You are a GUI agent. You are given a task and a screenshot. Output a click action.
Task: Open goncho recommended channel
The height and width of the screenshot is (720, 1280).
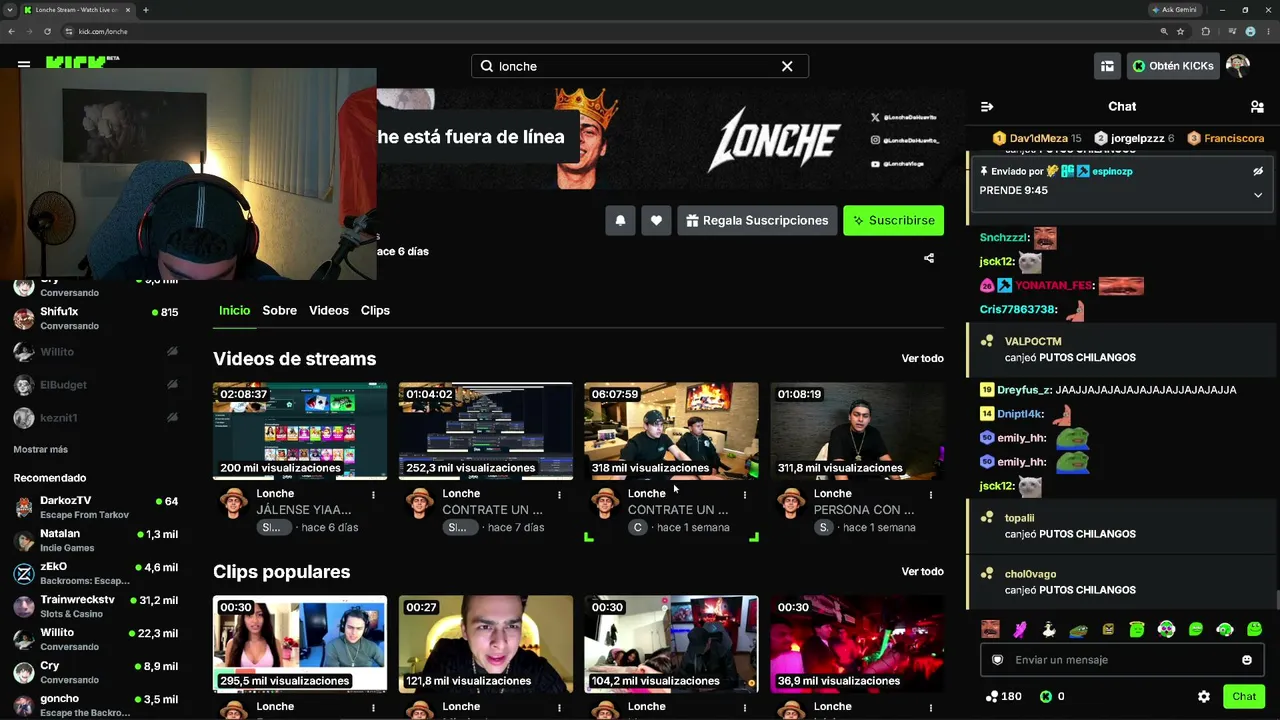tap(95, 705)
